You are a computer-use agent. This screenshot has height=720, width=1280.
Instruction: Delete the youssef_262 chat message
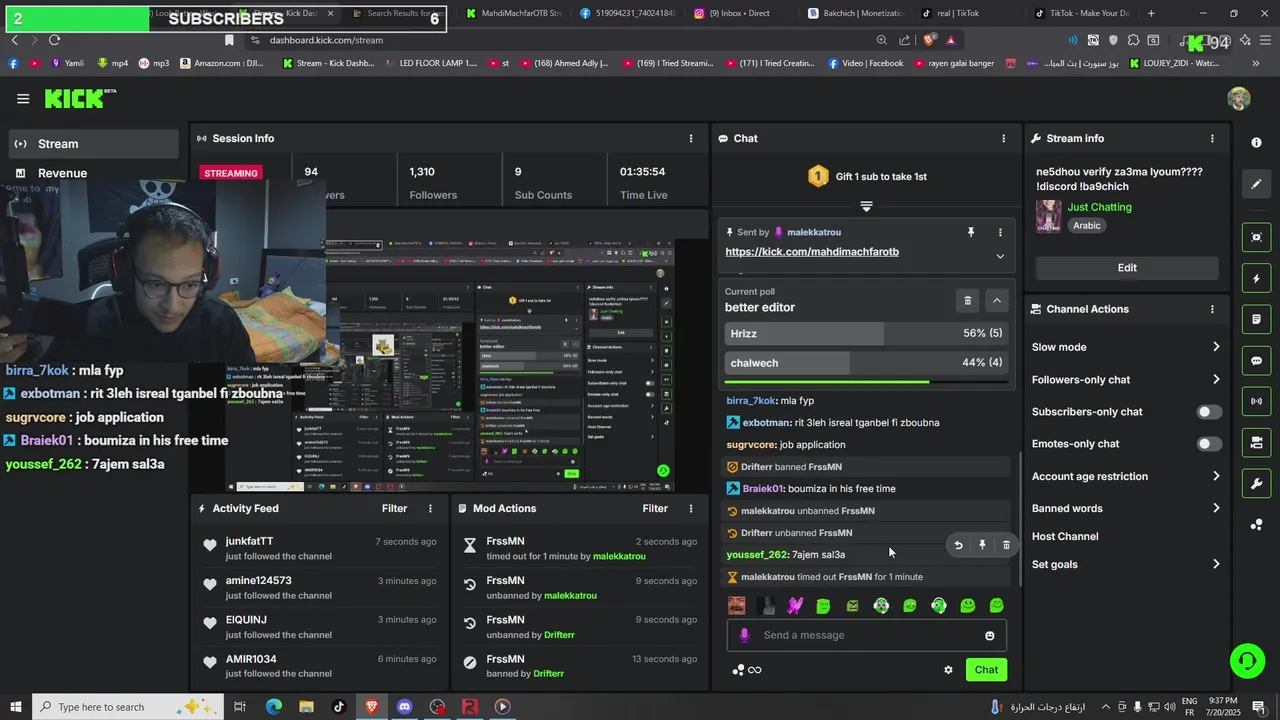tap(1006, 545)
